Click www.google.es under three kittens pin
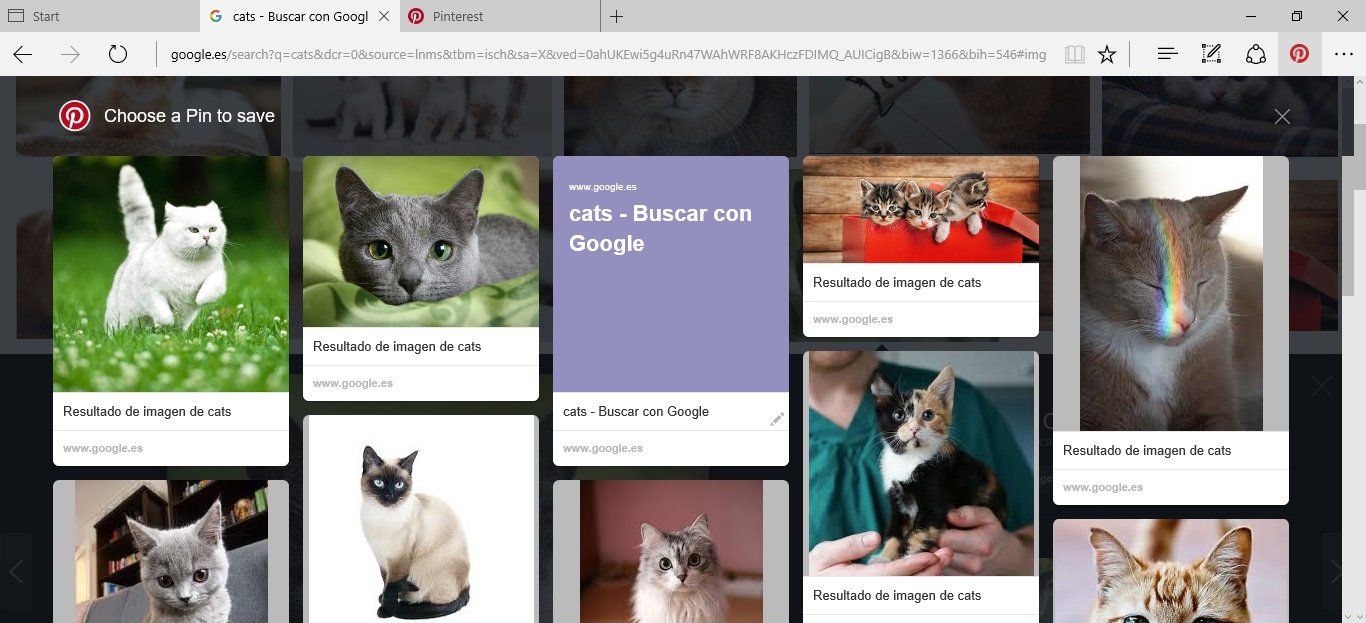Screen dimensions: 1366x623 tap(853, 319)
